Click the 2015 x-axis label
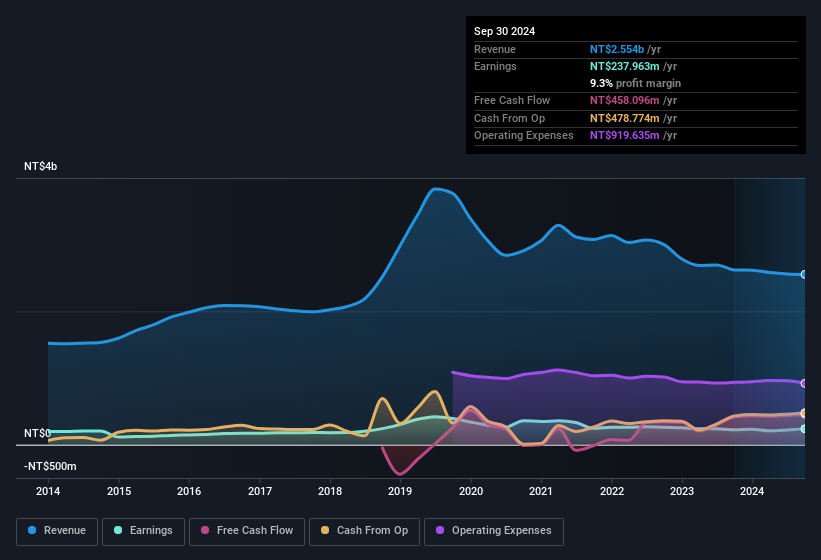Image resolution: width=821 pixels, height=560 pixels. (119, 491)
